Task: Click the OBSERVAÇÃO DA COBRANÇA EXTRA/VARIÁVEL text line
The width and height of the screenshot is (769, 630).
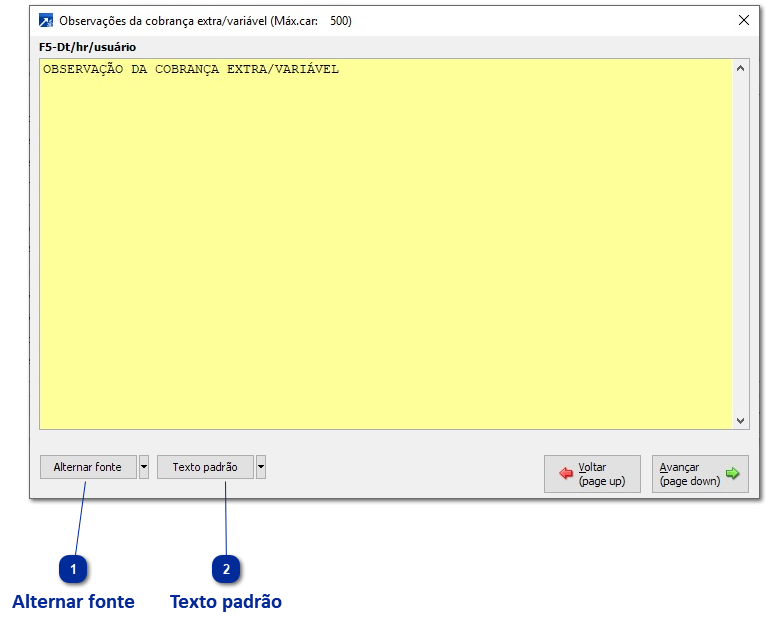Action: pos(191,69)
